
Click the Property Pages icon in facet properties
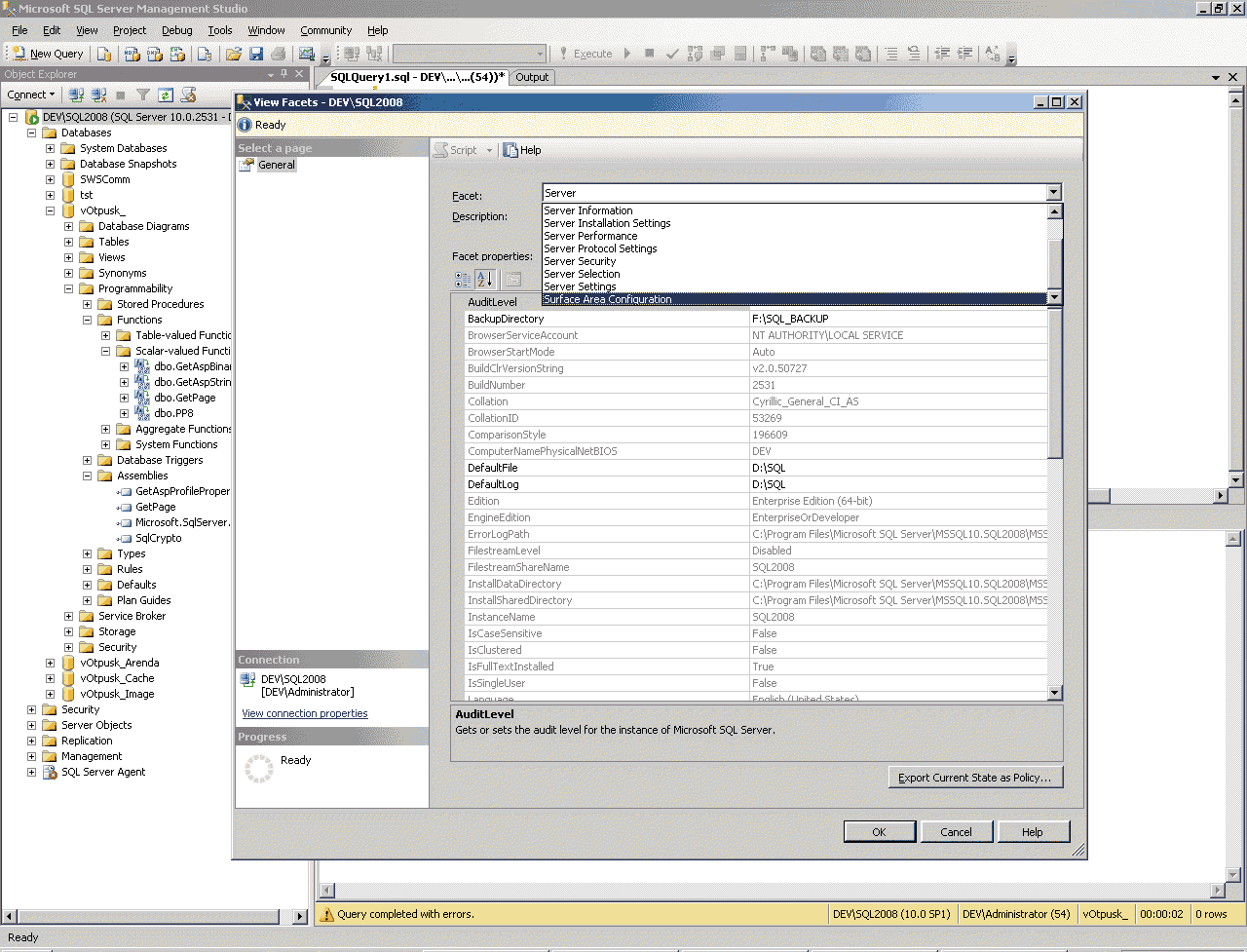[513, 280]
